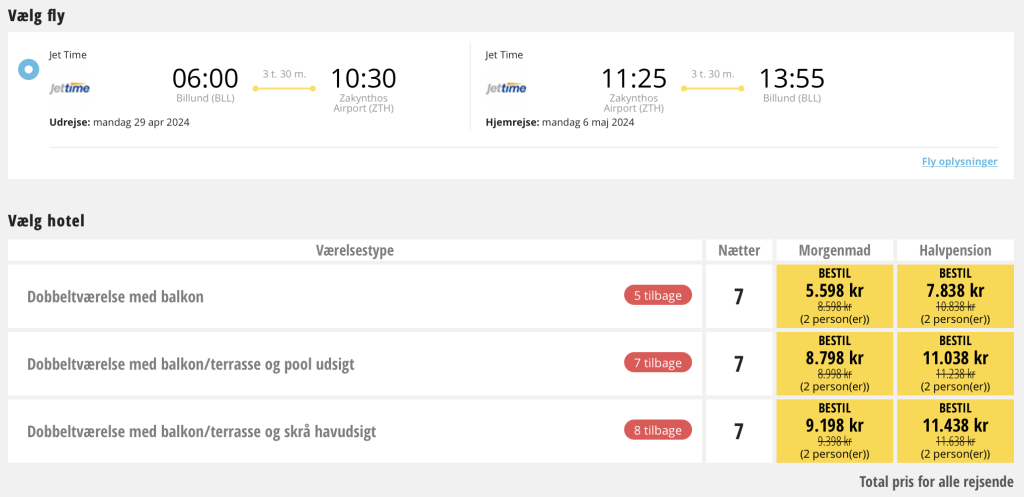Select the room with skrå havudsigt row
Screen dimensions: 1024x497
pos(201,431)
